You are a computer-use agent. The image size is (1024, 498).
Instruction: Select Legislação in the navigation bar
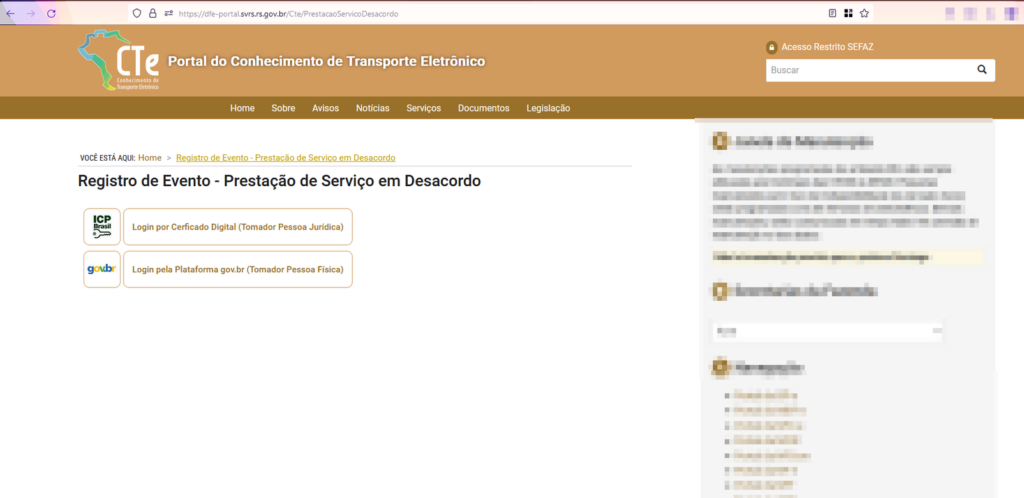(548, 108)
